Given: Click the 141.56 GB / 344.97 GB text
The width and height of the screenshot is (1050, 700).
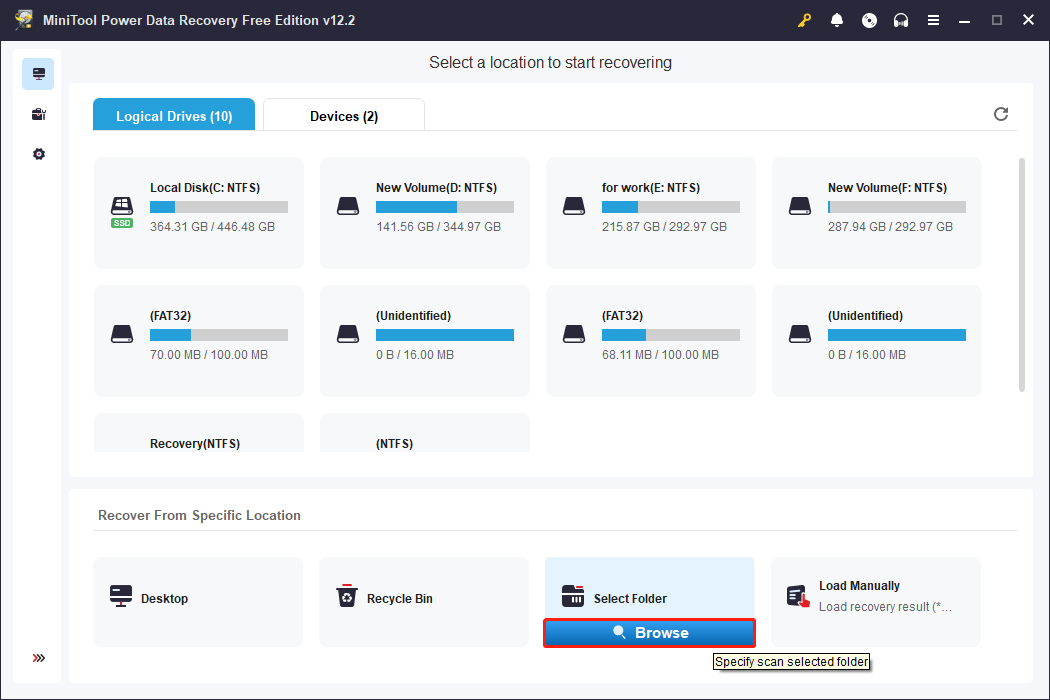Looking at the screenshot, I should [x=438, y=226].
